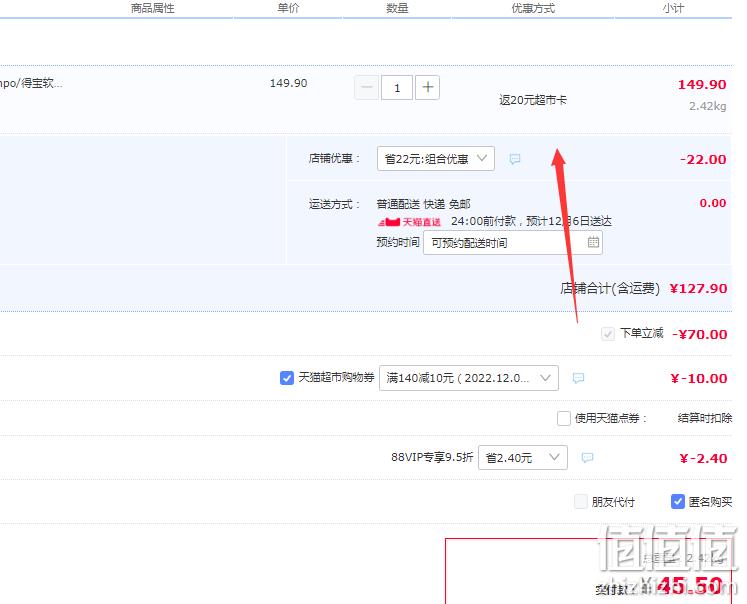Uncheck the 天猫超市购物券 checkbox
Viewport: 747px width, 604px height.
tap(287, 378)
